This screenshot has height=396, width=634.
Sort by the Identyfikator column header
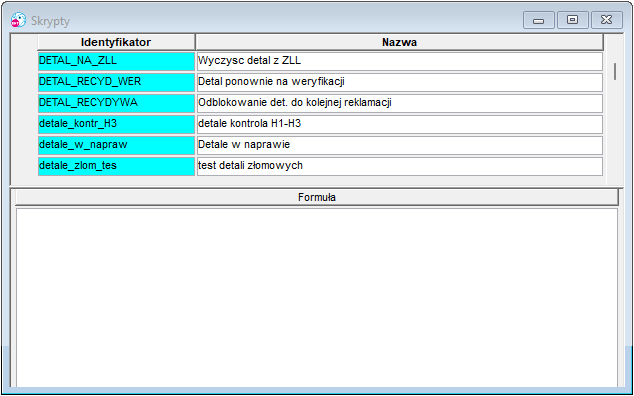tap(116, 42)
